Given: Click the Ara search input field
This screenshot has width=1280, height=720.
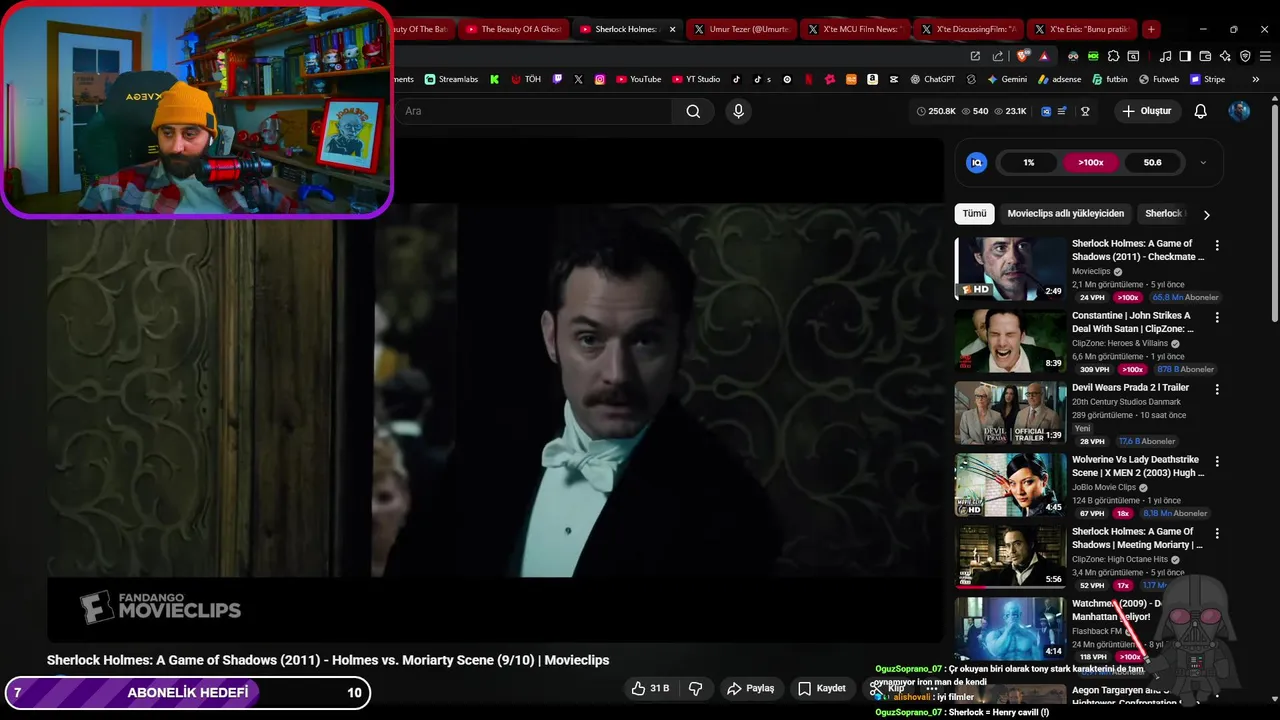Looking at the screenshot, I should [535, 111].
